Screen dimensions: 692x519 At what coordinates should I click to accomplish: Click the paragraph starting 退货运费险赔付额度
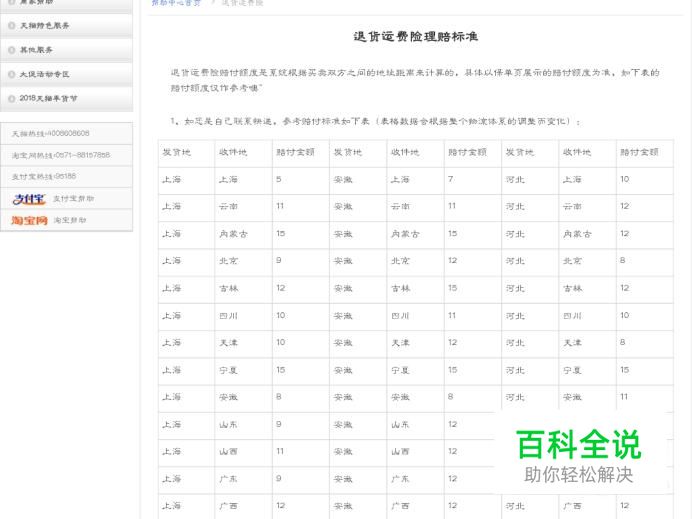click(x=415, y=80)
